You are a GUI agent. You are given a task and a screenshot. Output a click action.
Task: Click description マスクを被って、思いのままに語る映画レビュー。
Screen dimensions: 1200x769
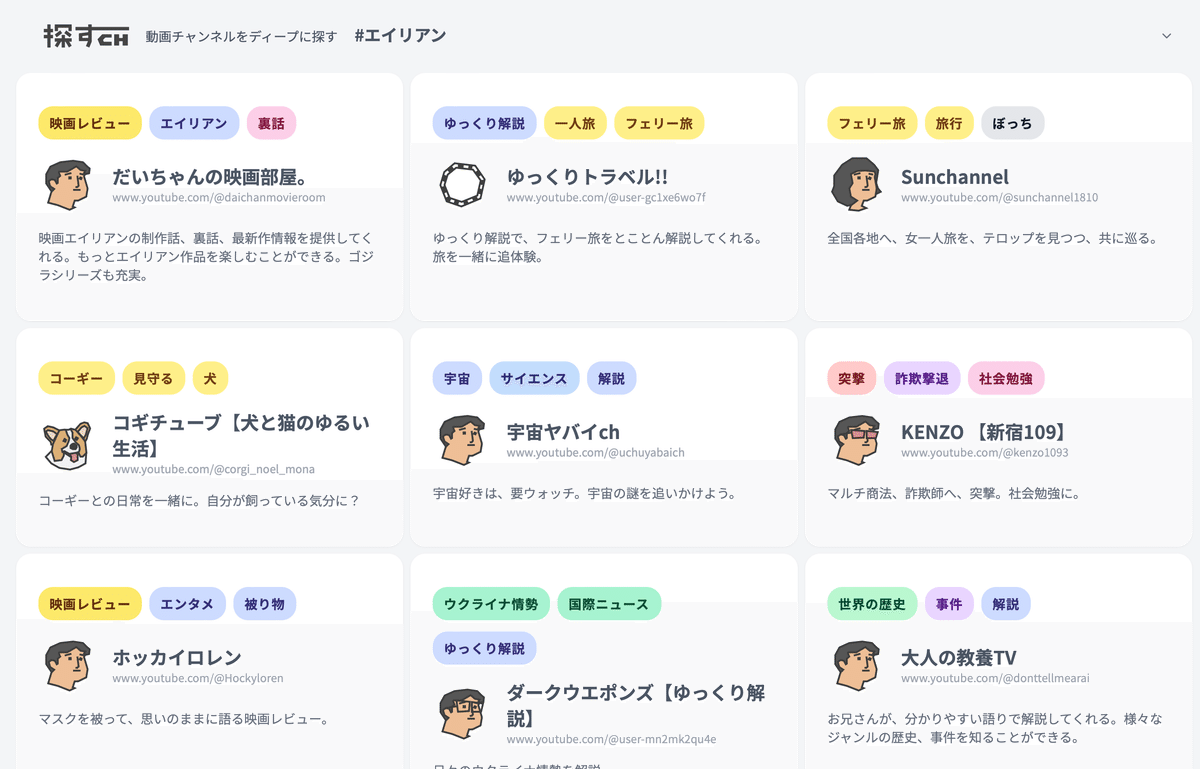pos(184,719)
